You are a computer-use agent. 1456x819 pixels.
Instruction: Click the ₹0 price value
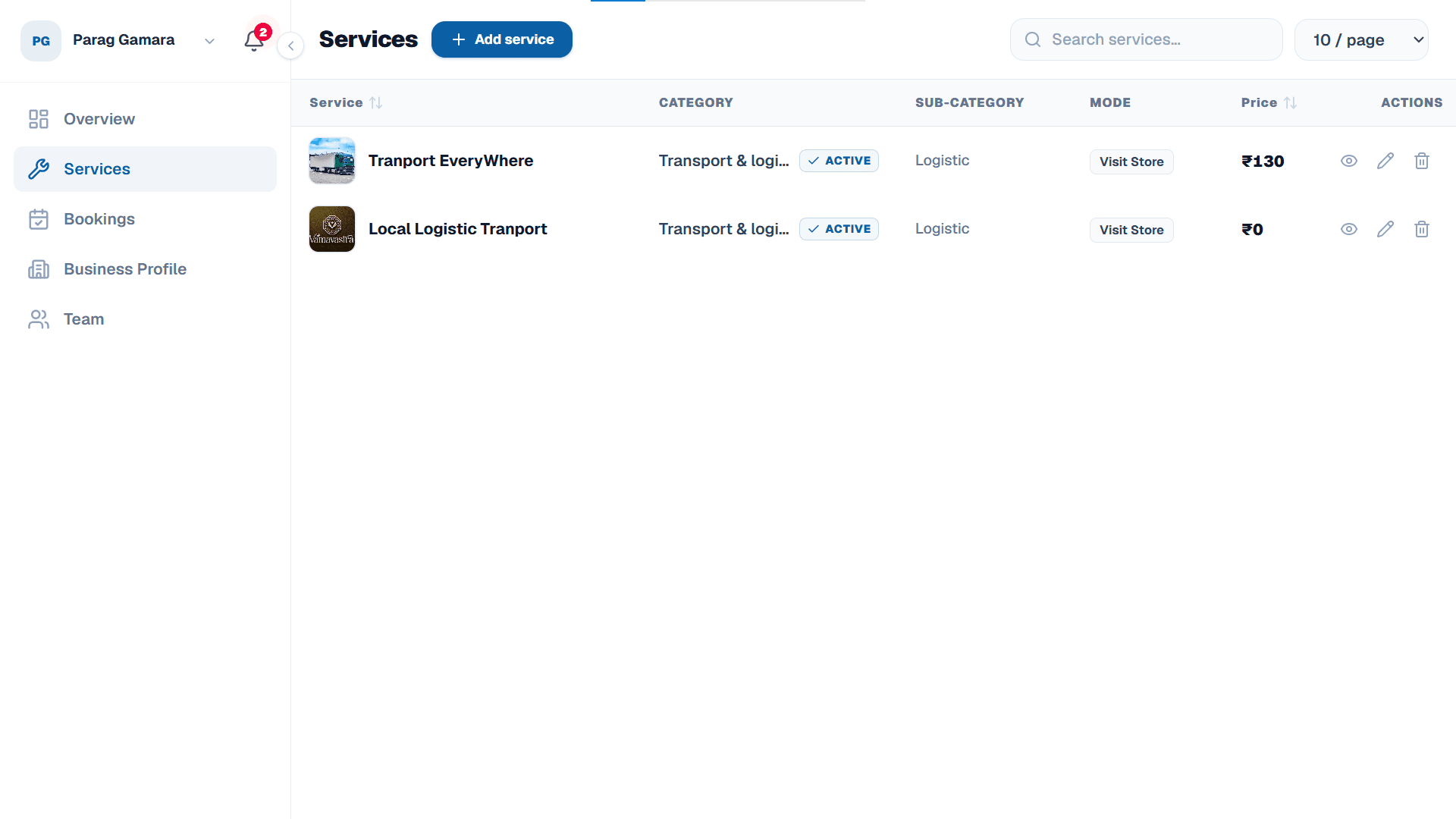tap(1252, 230)
